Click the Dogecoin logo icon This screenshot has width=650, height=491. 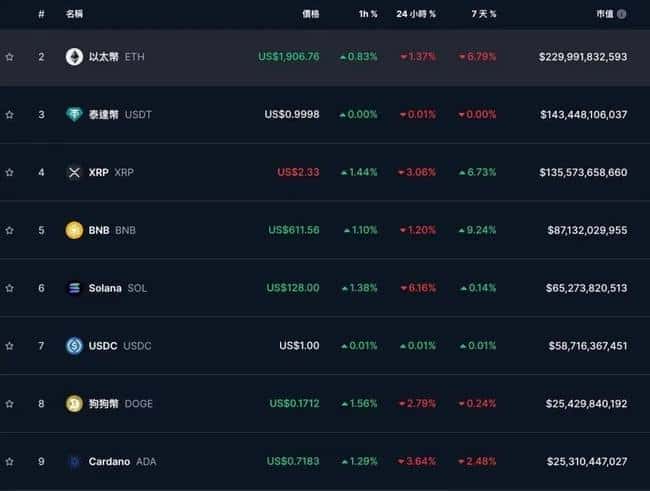(x=74, y=404)
